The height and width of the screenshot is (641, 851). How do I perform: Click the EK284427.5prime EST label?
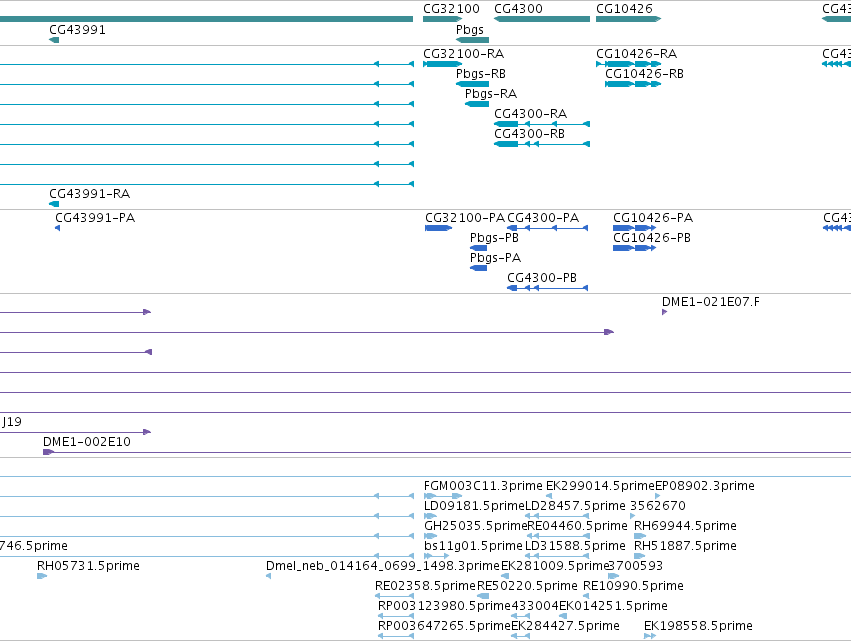[565, 626]
